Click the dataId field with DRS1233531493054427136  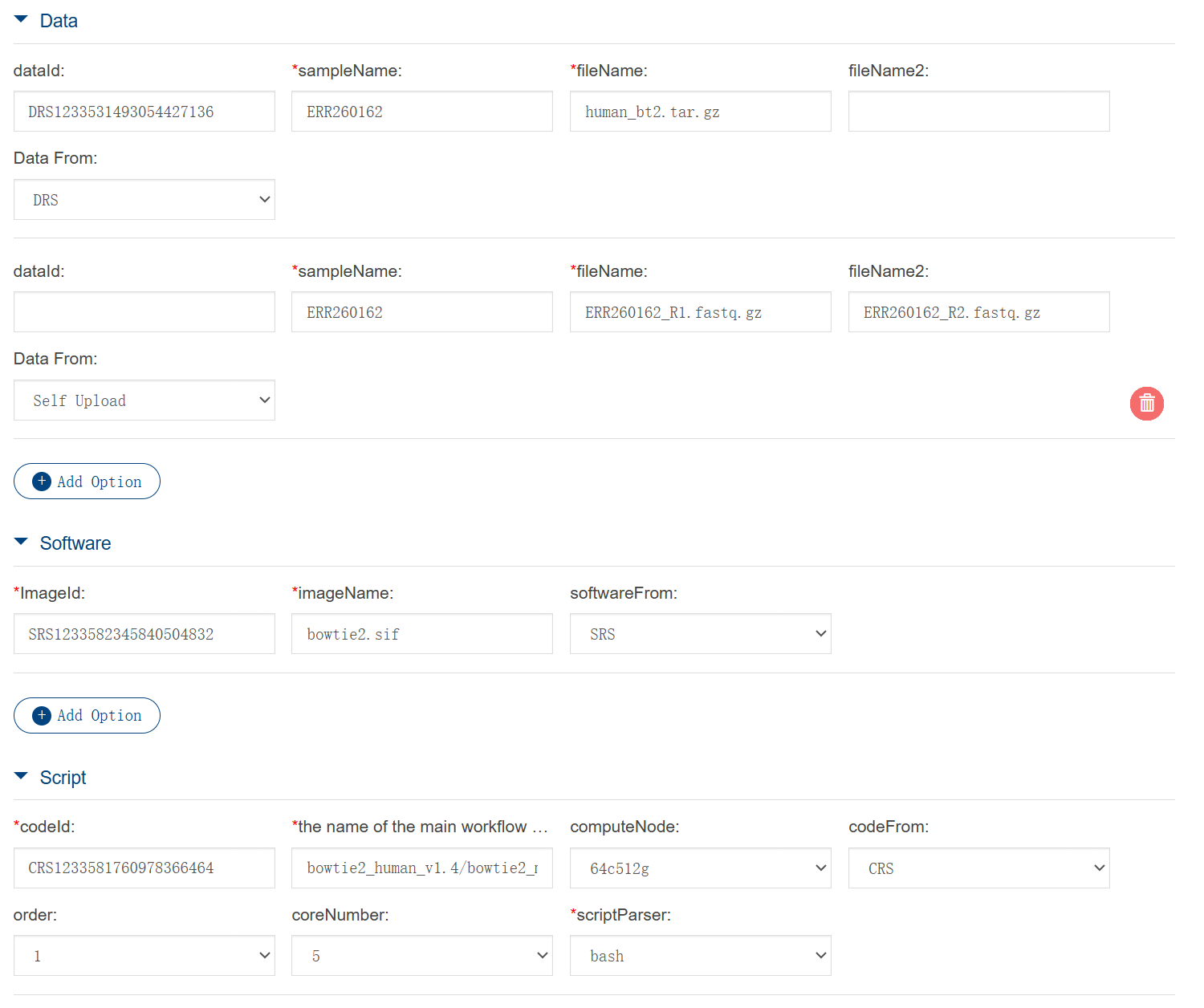[x=144, y=112]
